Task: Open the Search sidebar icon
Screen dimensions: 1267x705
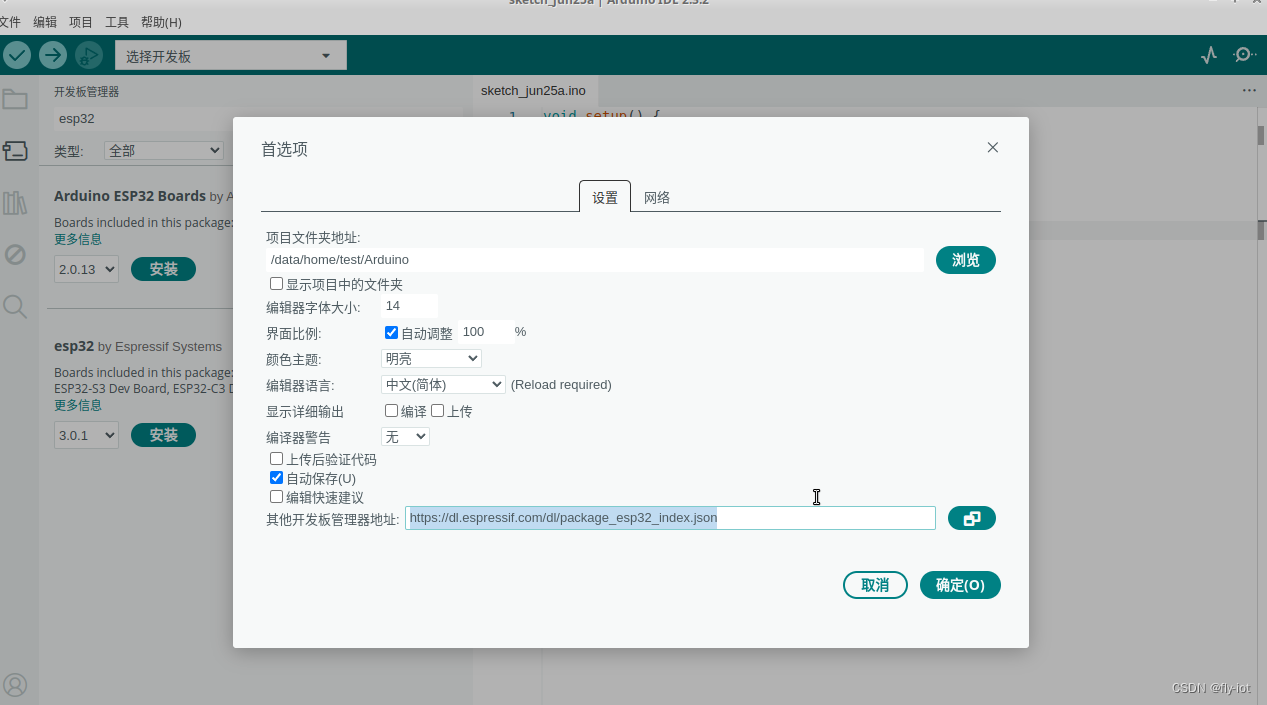Action: 15,306
